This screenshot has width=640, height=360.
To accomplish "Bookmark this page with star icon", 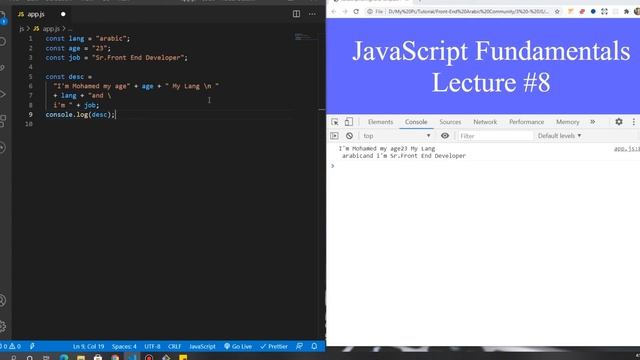I will (557, 11).
